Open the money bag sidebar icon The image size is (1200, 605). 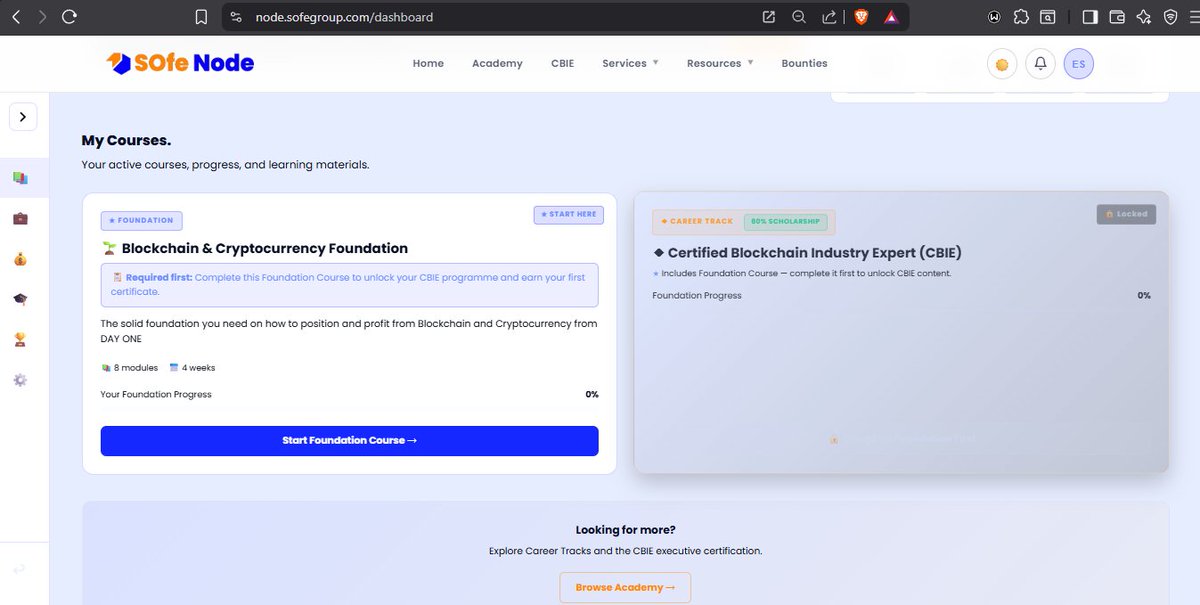tap(20, 259)
